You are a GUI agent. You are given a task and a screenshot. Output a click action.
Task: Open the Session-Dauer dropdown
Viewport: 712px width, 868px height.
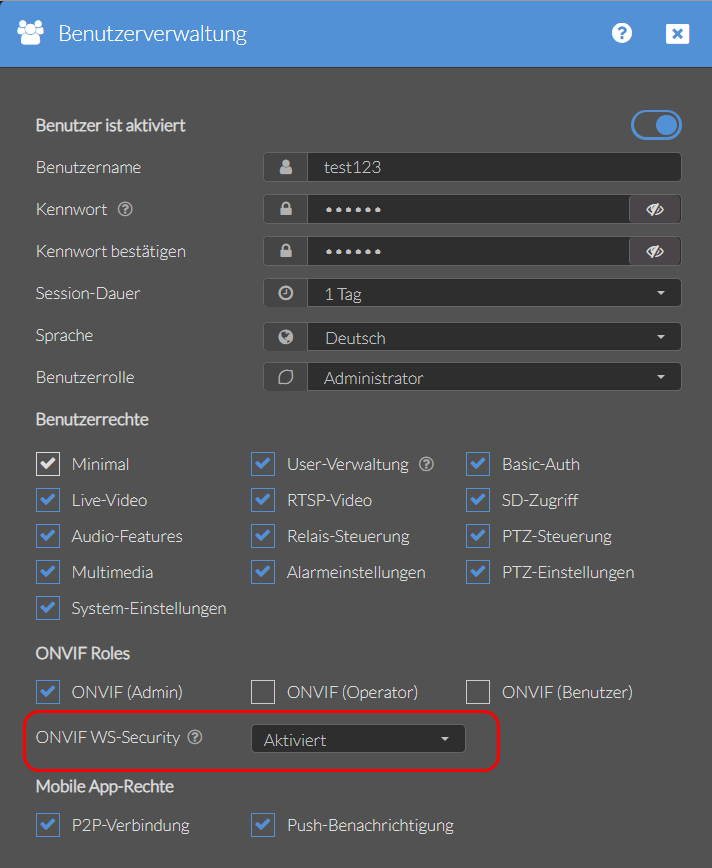tap(494, 293)
